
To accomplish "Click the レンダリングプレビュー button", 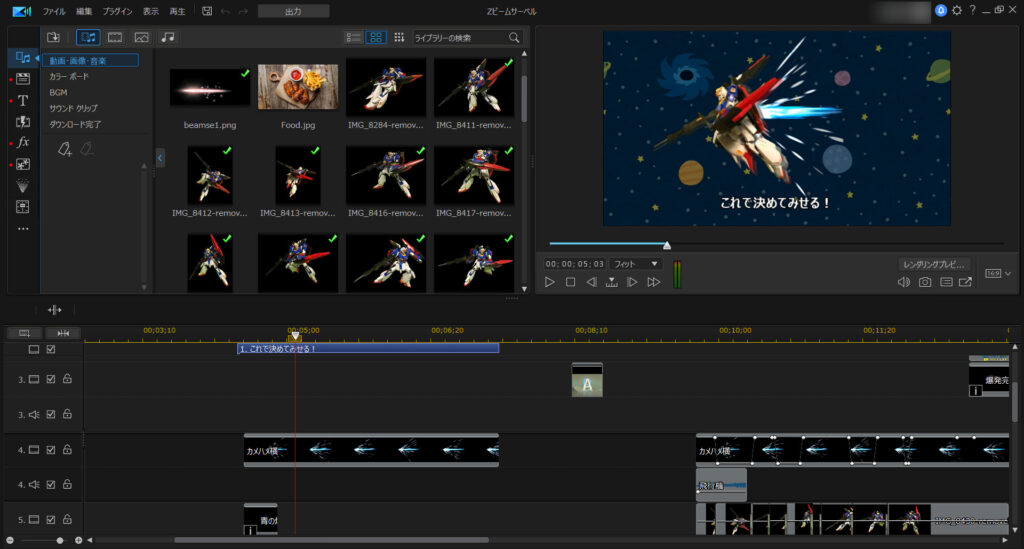I will [933, 264].
